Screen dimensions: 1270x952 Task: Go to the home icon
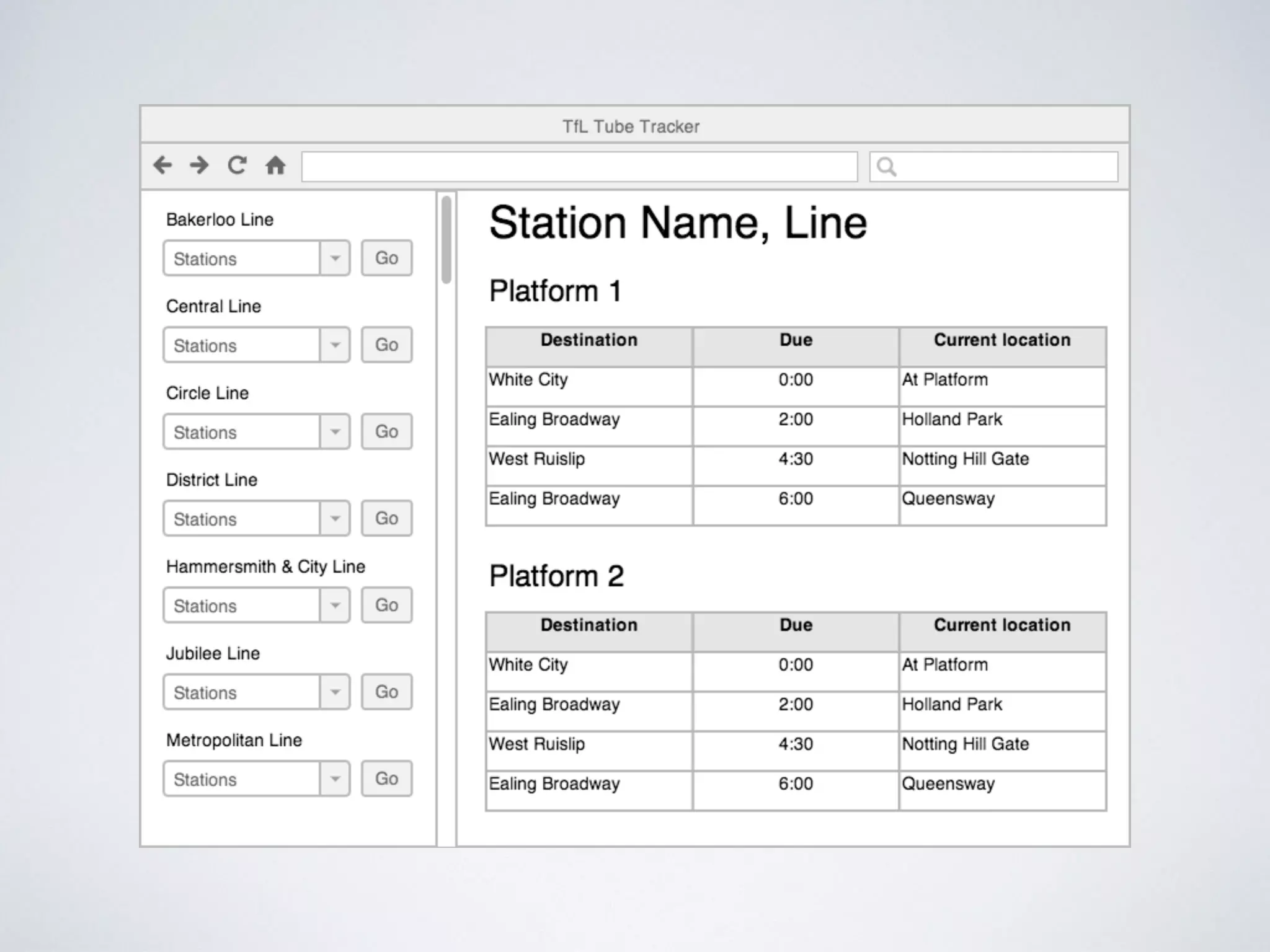[x=275, y=165]
